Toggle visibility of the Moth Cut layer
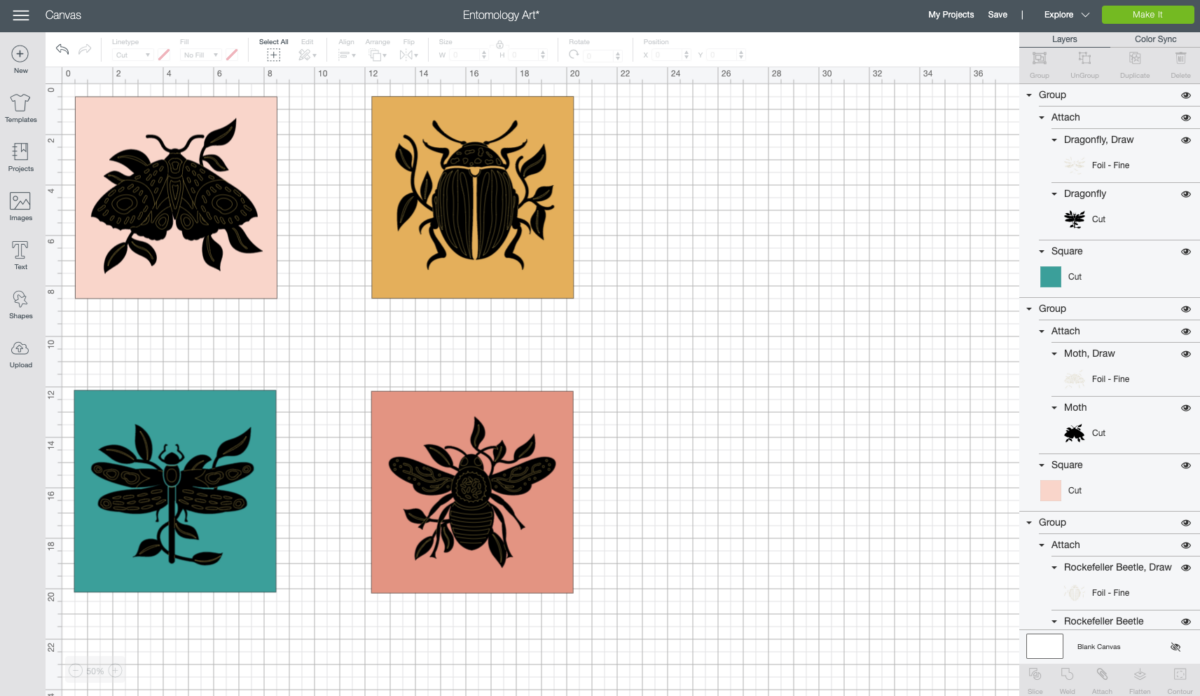Image resolution: width=1200 pixels, height=696 pixels. 1186,407
